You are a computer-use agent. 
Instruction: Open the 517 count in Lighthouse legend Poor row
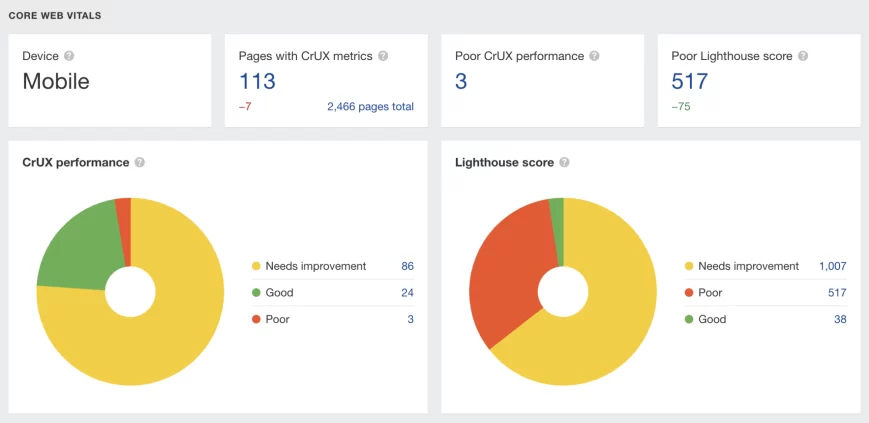point(837,293)
